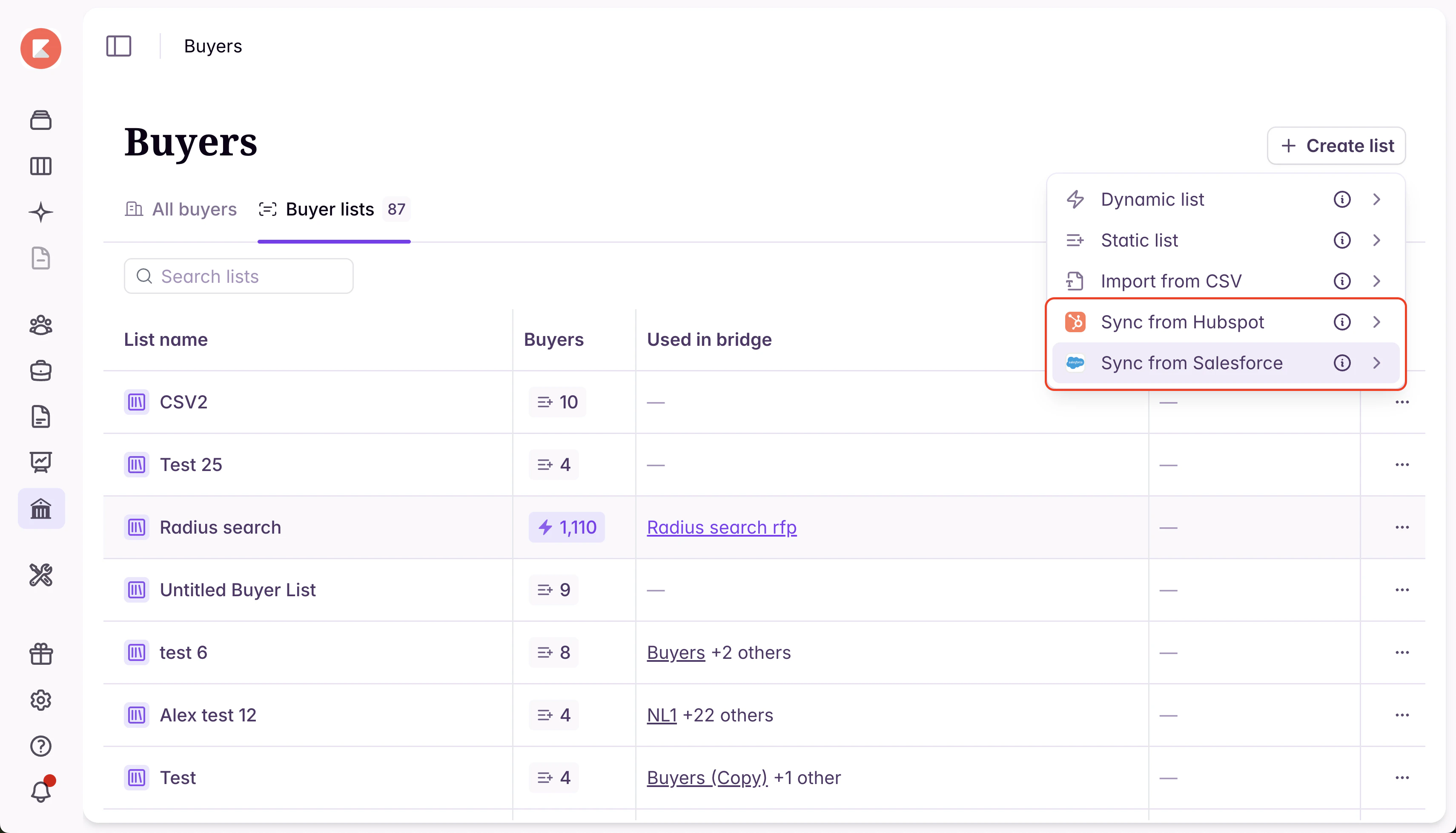The width and height of the screenshot is (1456, 833).
Task: Click the sparkle icon in left sidebar
Action: (40, 212)
